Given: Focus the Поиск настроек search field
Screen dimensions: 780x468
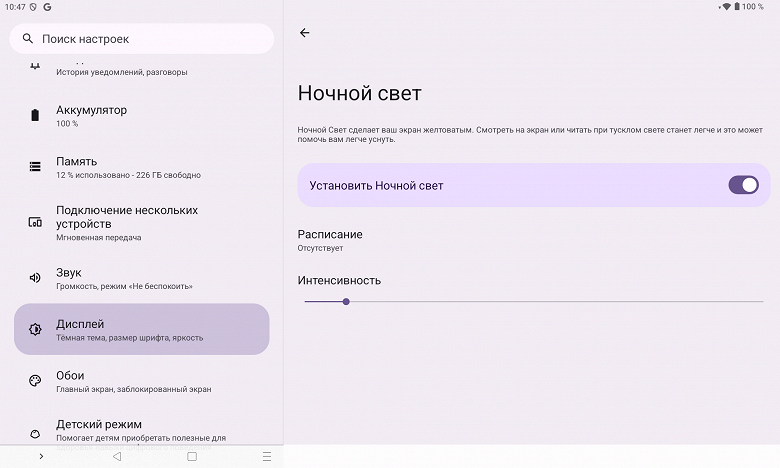Looking at the screenshot, I should coord(150,39).
